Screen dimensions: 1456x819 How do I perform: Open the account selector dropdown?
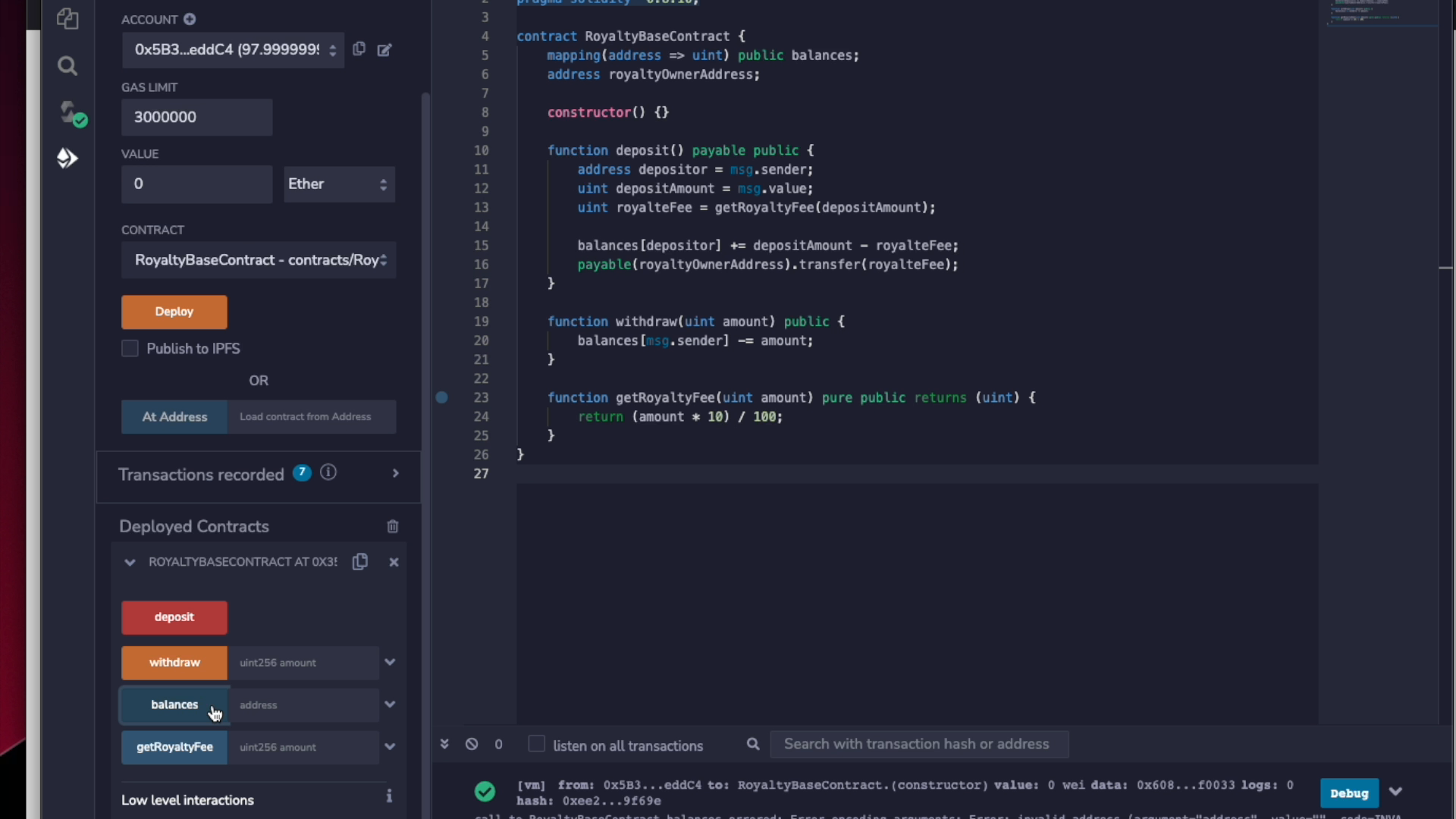coord(233,50)
